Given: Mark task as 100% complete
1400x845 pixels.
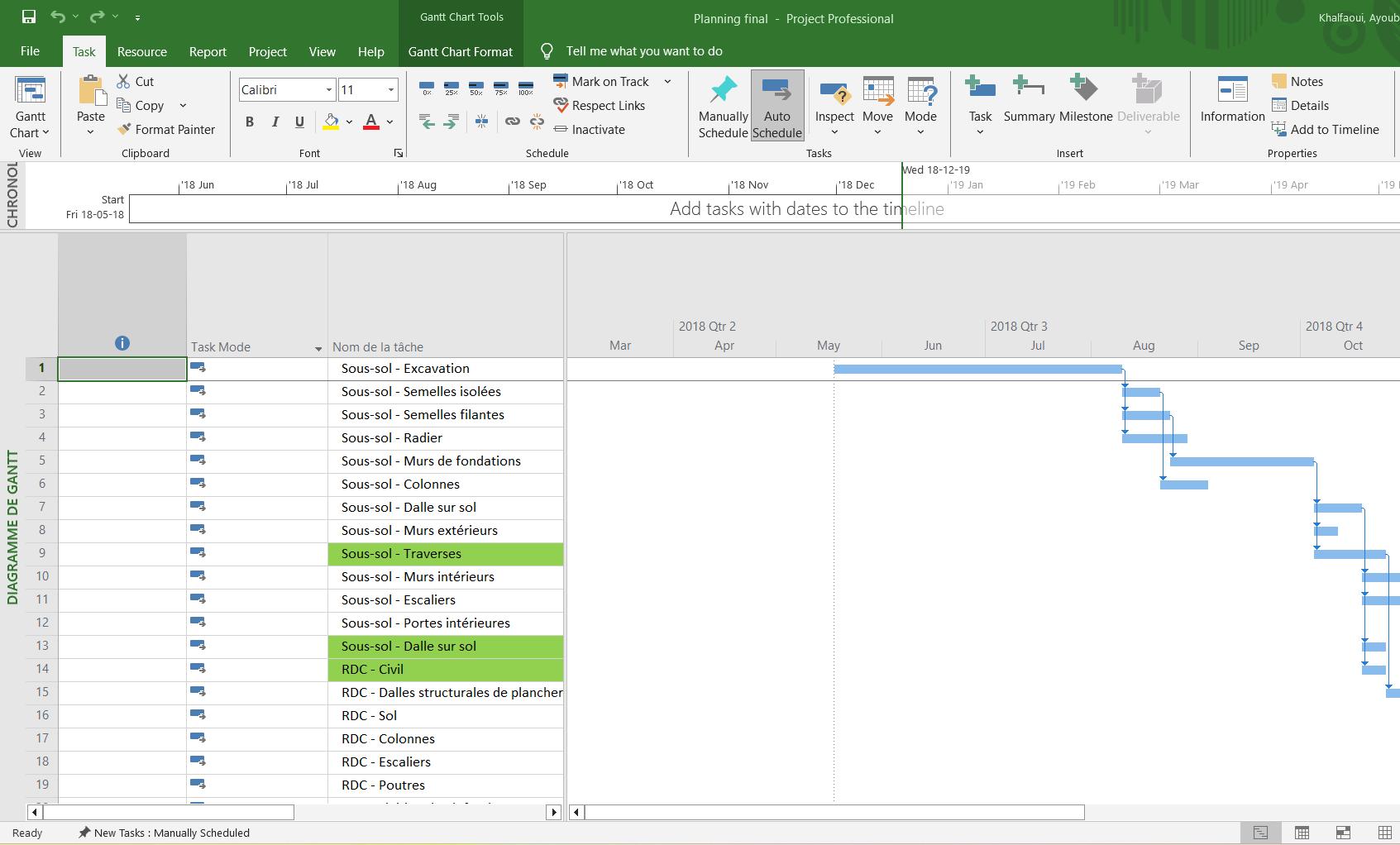Looking at the screenshot, I should (x=526, y=88).
